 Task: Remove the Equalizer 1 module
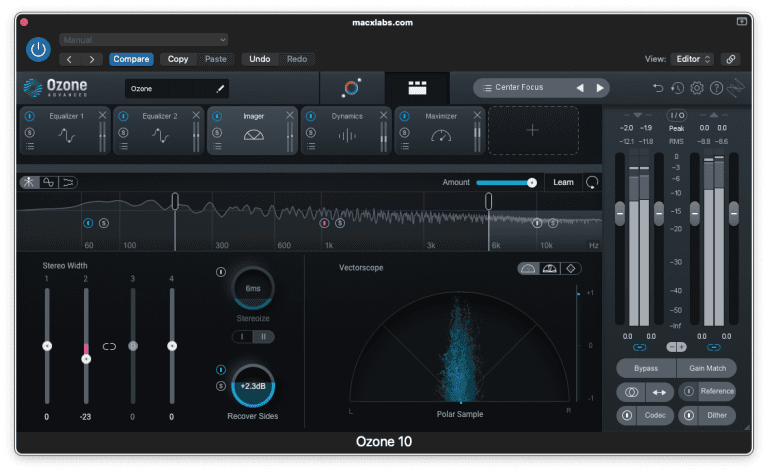[x=102, y=115]
